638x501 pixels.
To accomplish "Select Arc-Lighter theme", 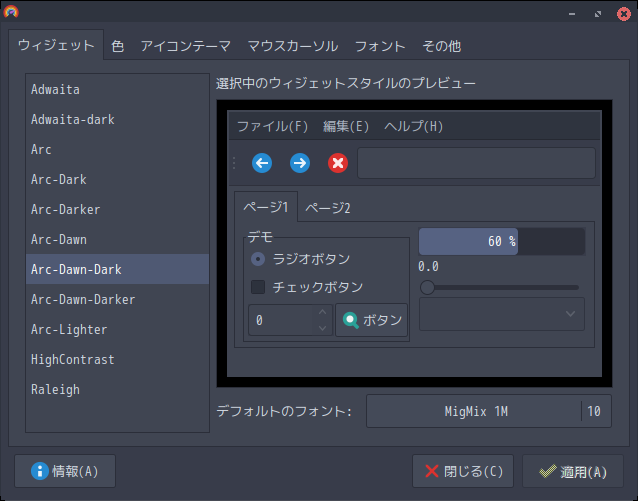I will pos(118,329).
